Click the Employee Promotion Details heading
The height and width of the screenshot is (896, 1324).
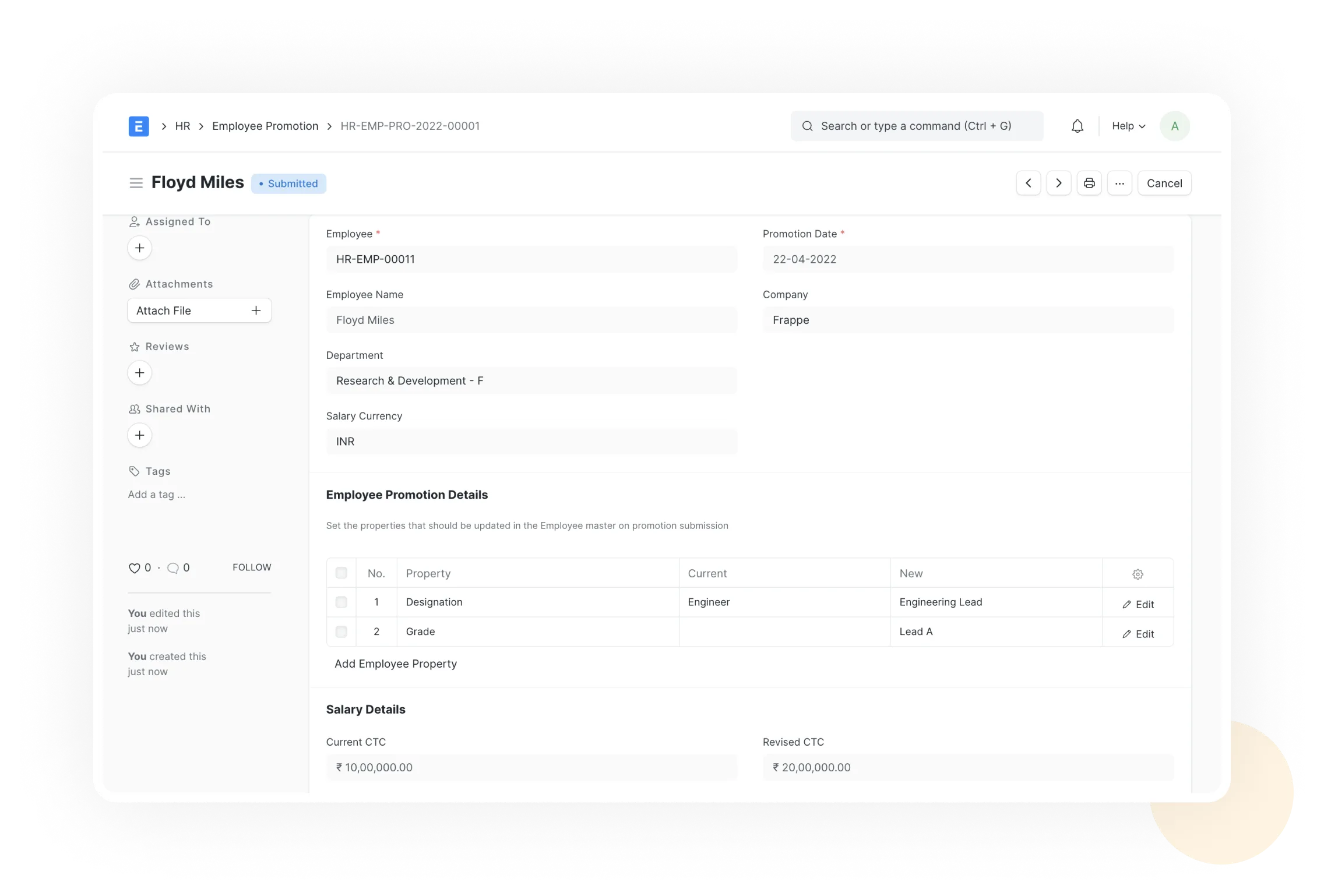coord(407,495)
